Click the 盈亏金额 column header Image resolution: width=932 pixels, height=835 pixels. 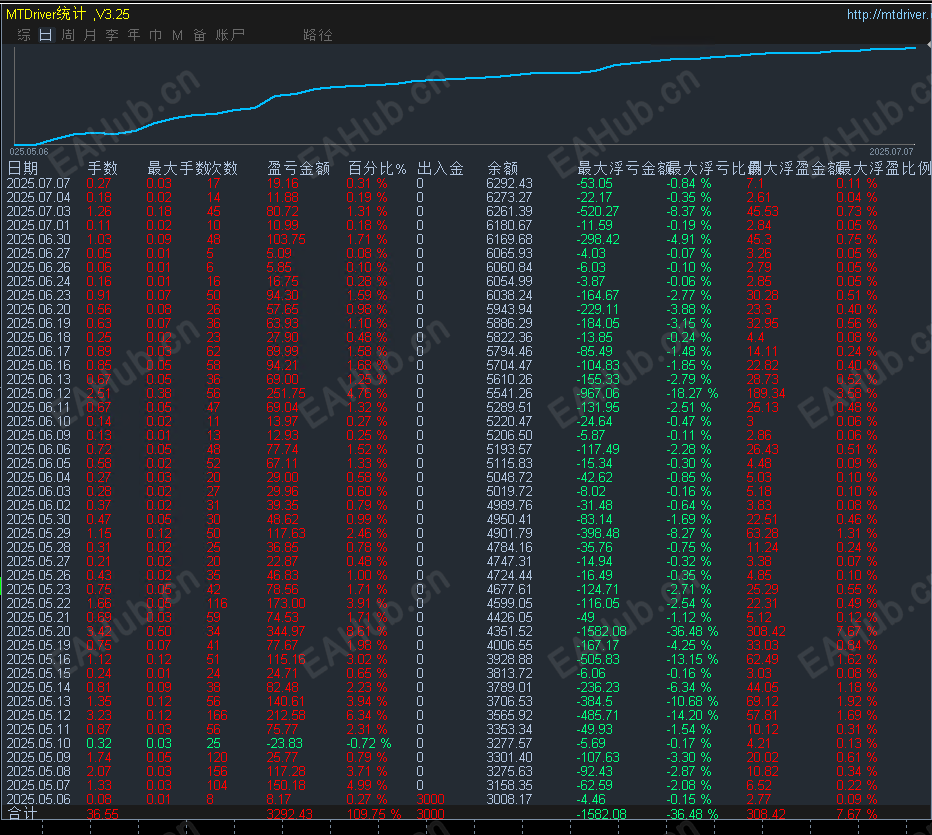click(298, 168)
